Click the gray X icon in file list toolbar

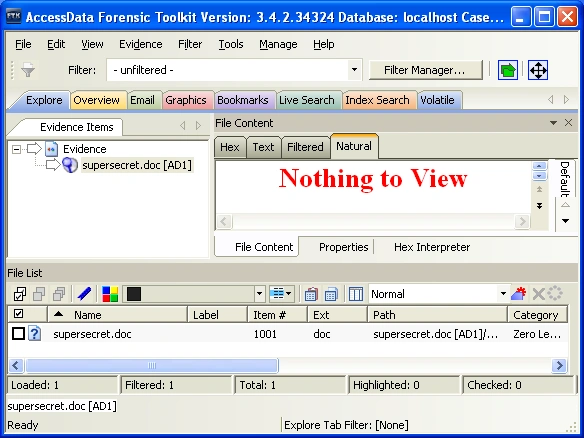click(538, 294)
